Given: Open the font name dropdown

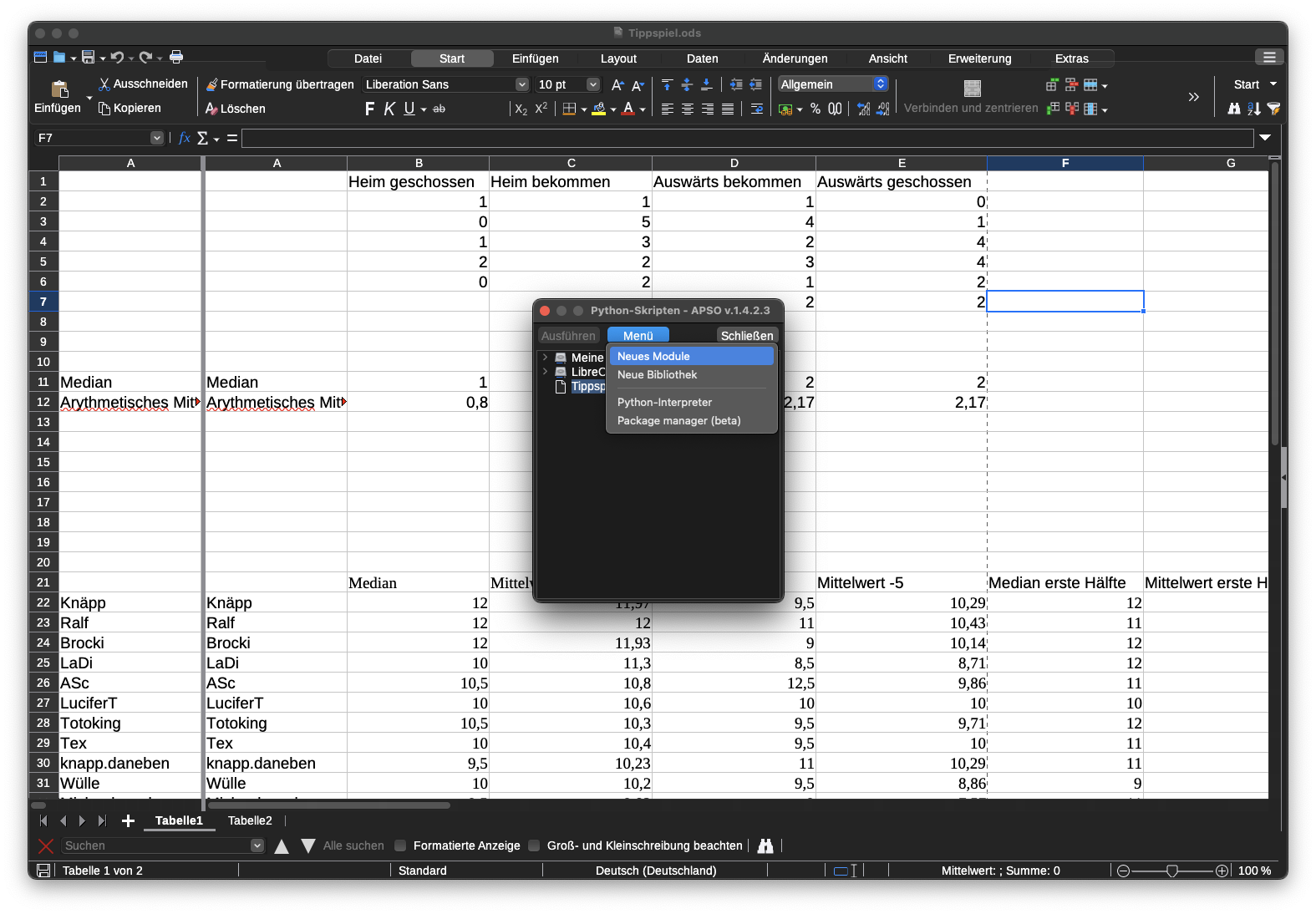Looking at the screenshot, I should click(521, 84).
